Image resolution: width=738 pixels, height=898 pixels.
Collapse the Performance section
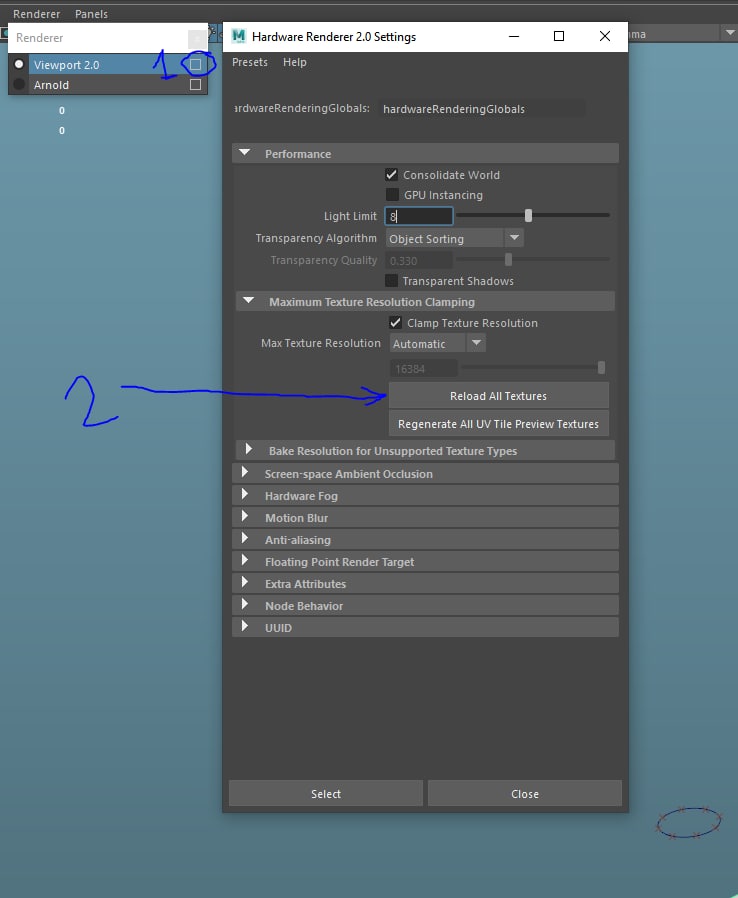pyautogui.click(x=244, y=153)
